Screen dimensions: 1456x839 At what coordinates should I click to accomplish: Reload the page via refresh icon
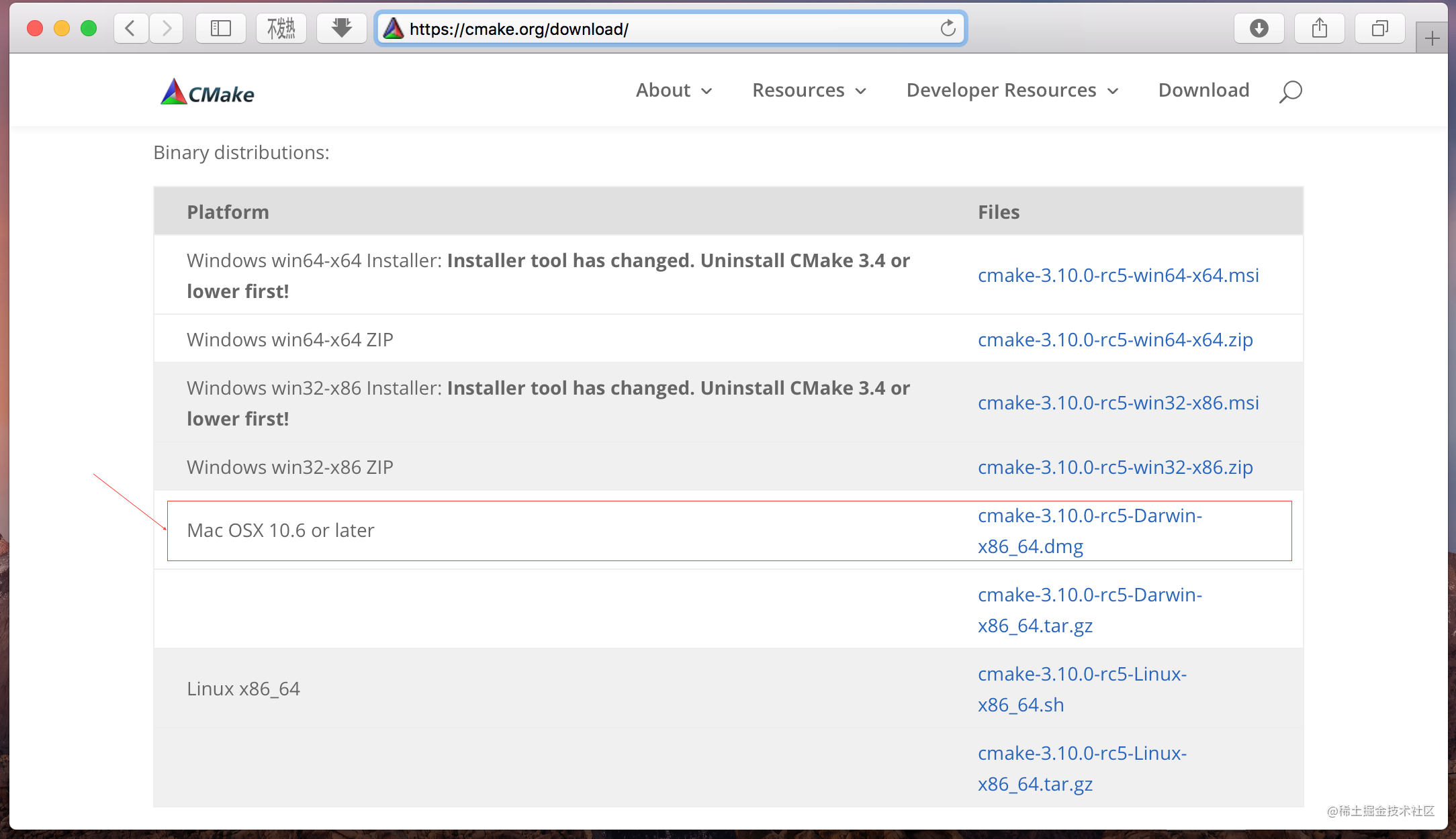948,28
